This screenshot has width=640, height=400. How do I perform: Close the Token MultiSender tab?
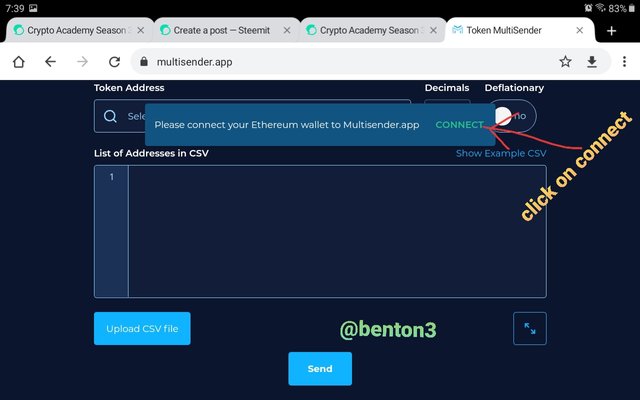point(579,30)
